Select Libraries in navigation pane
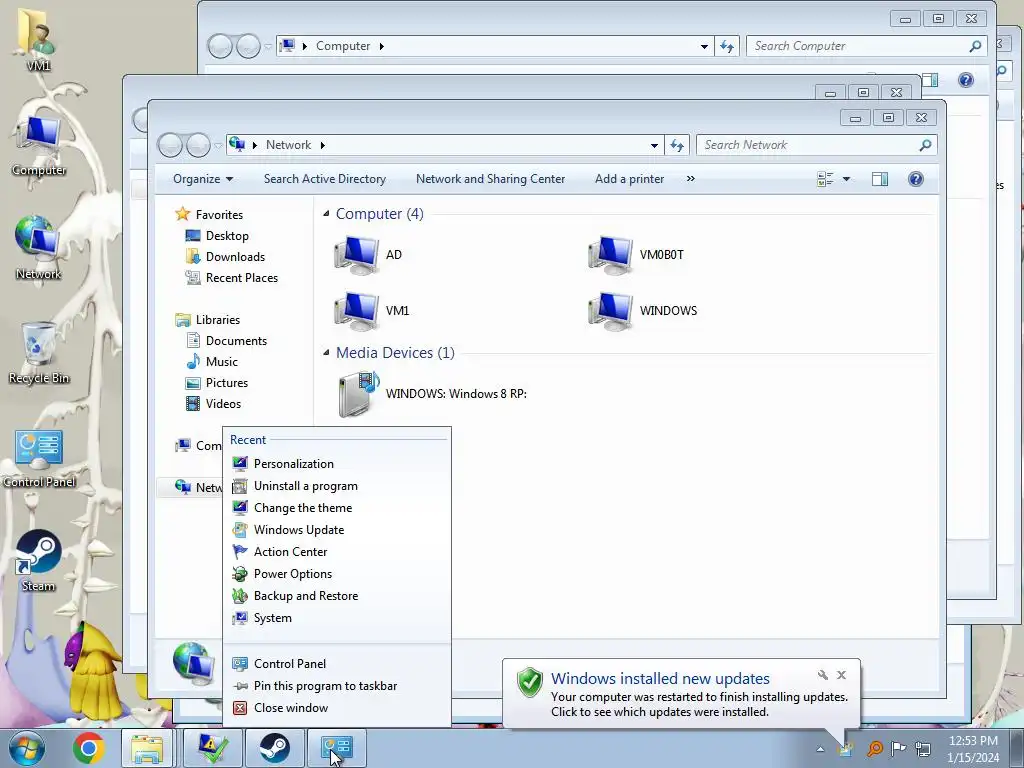1024x768 pixels. pyautogui.click(x=208, y=320)
